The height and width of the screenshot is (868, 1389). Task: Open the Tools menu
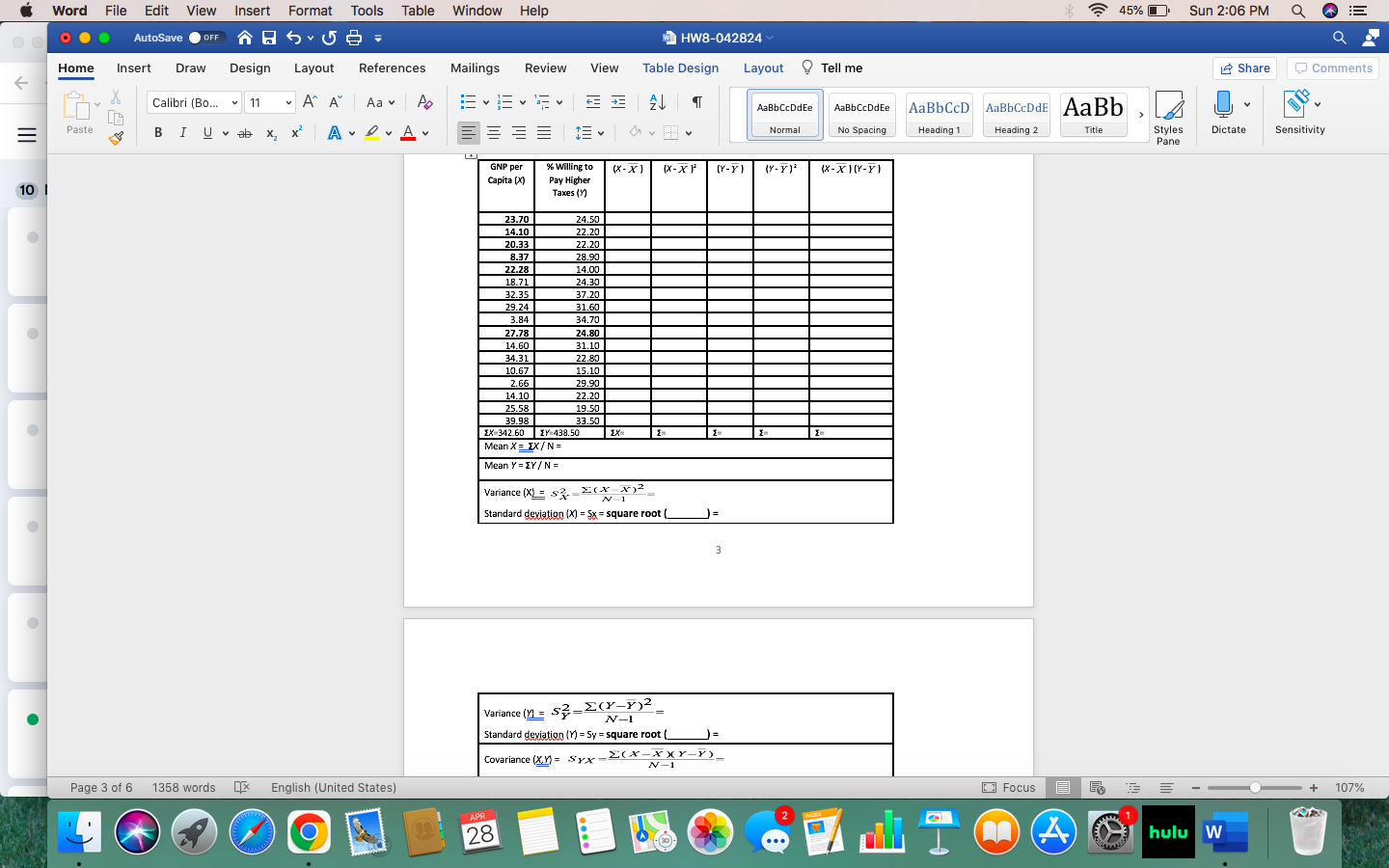(366, 11)
